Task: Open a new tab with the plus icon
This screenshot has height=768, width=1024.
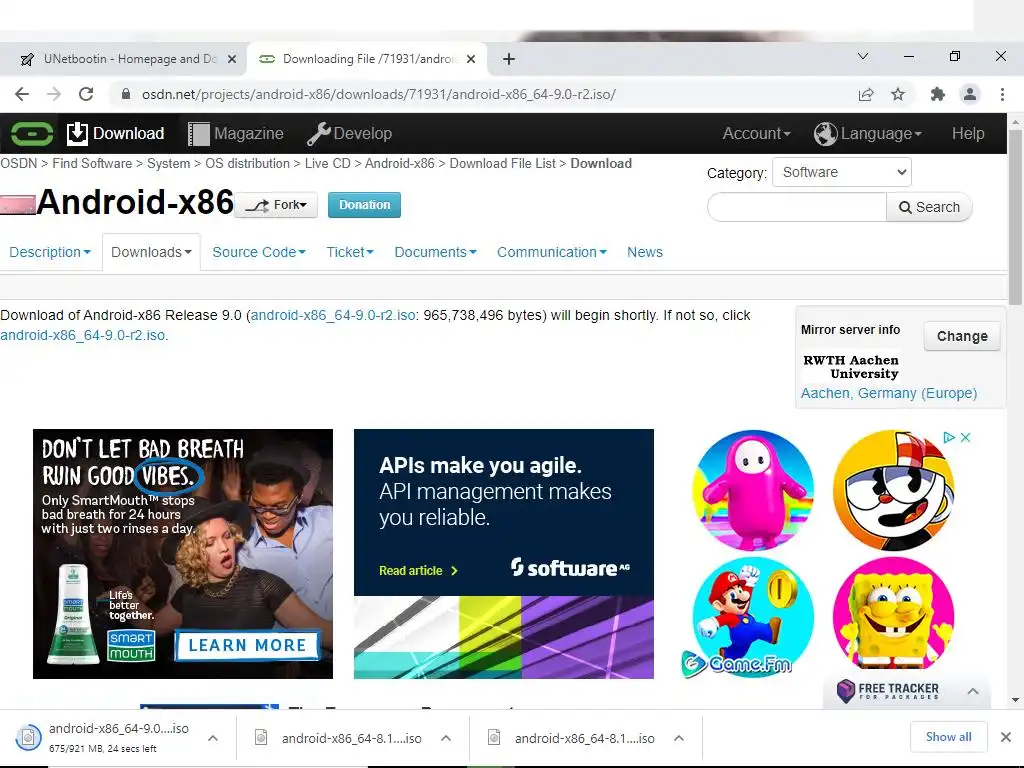Action: (509, 59)
